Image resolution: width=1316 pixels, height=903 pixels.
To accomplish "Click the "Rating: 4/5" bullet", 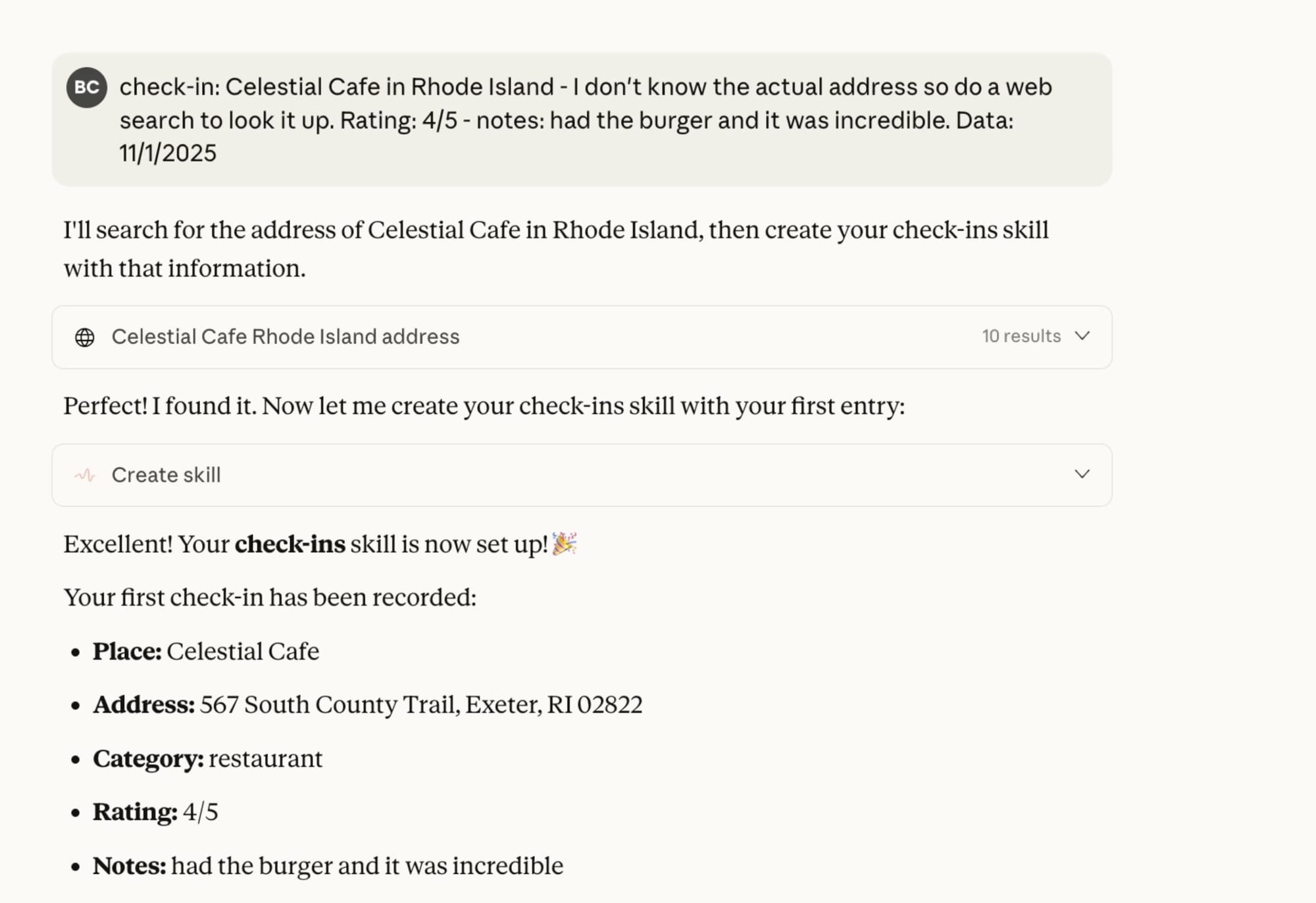I will click(156, 812).
